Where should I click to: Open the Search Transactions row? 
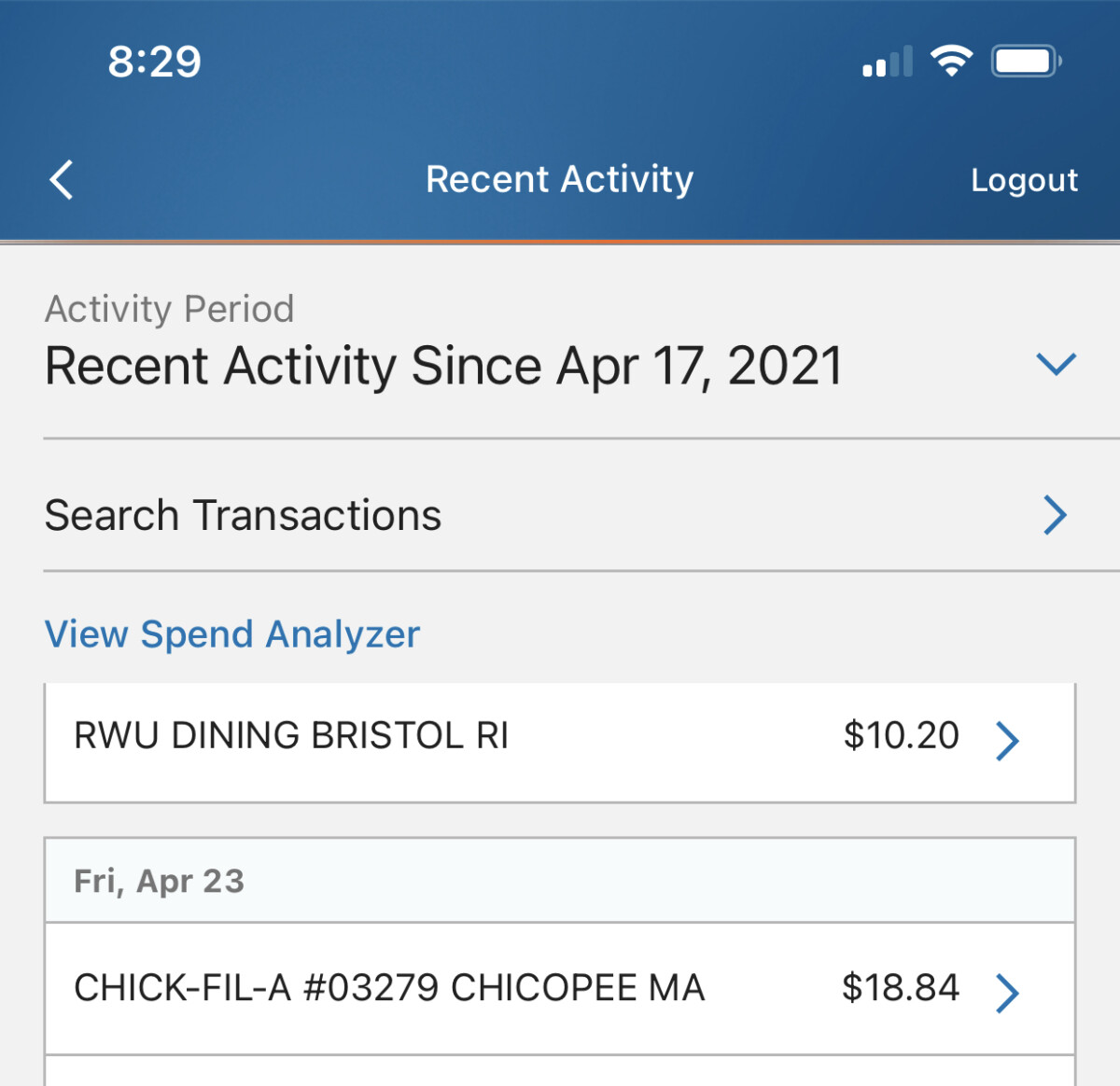(244, 515)
